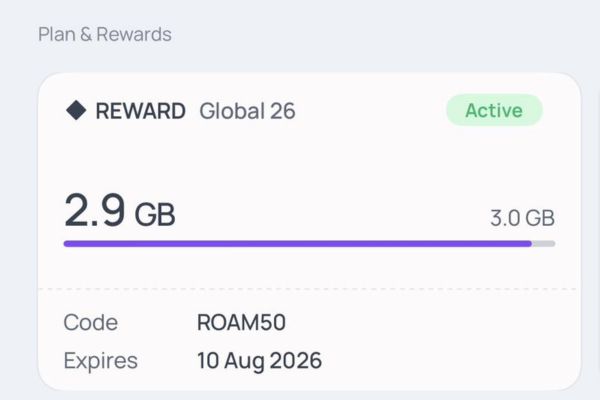Open the Global 26 plan name

coord(247,111)
